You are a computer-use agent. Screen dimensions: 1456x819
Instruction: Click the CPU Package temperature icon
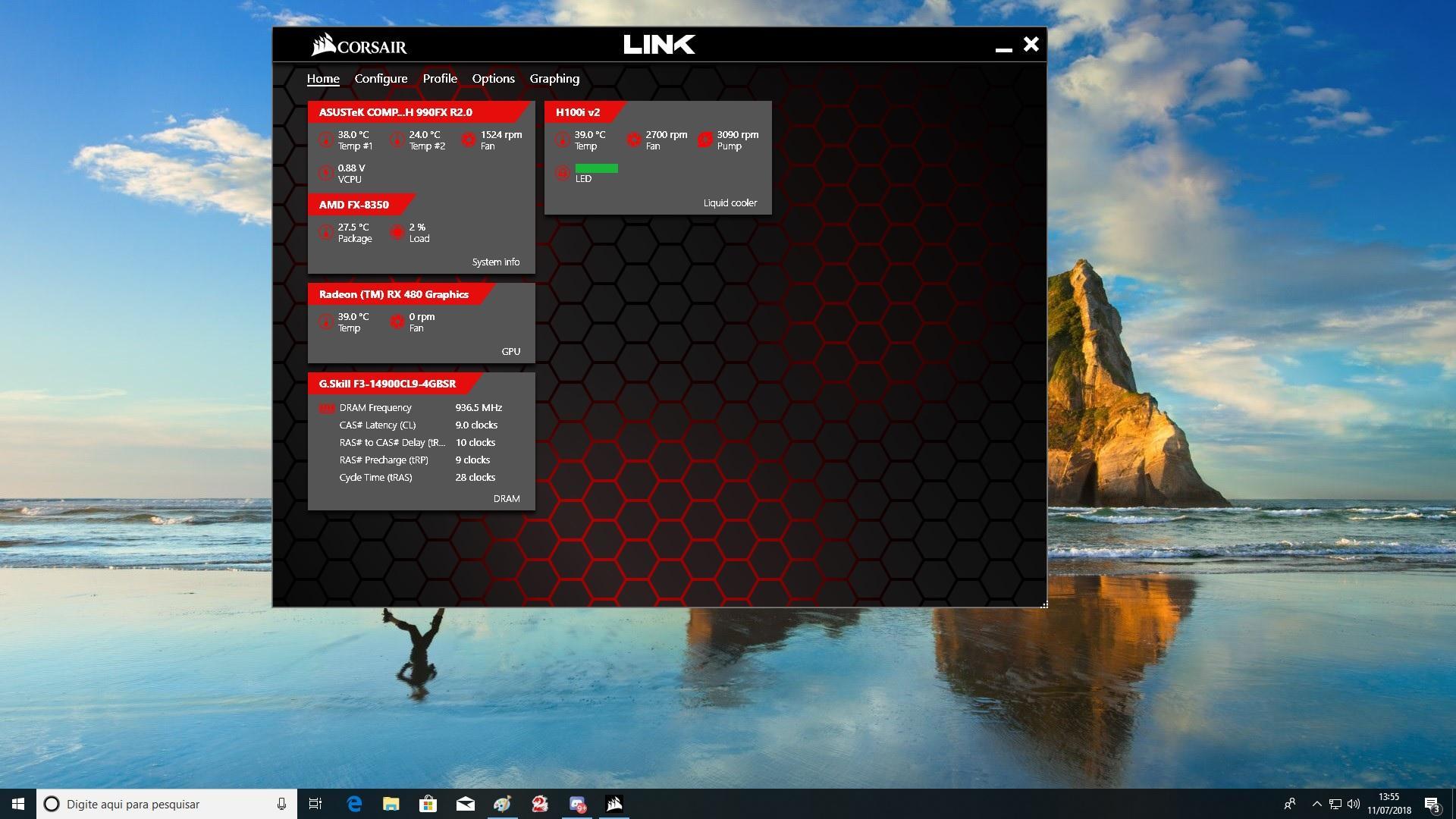(x=326, y=233)
